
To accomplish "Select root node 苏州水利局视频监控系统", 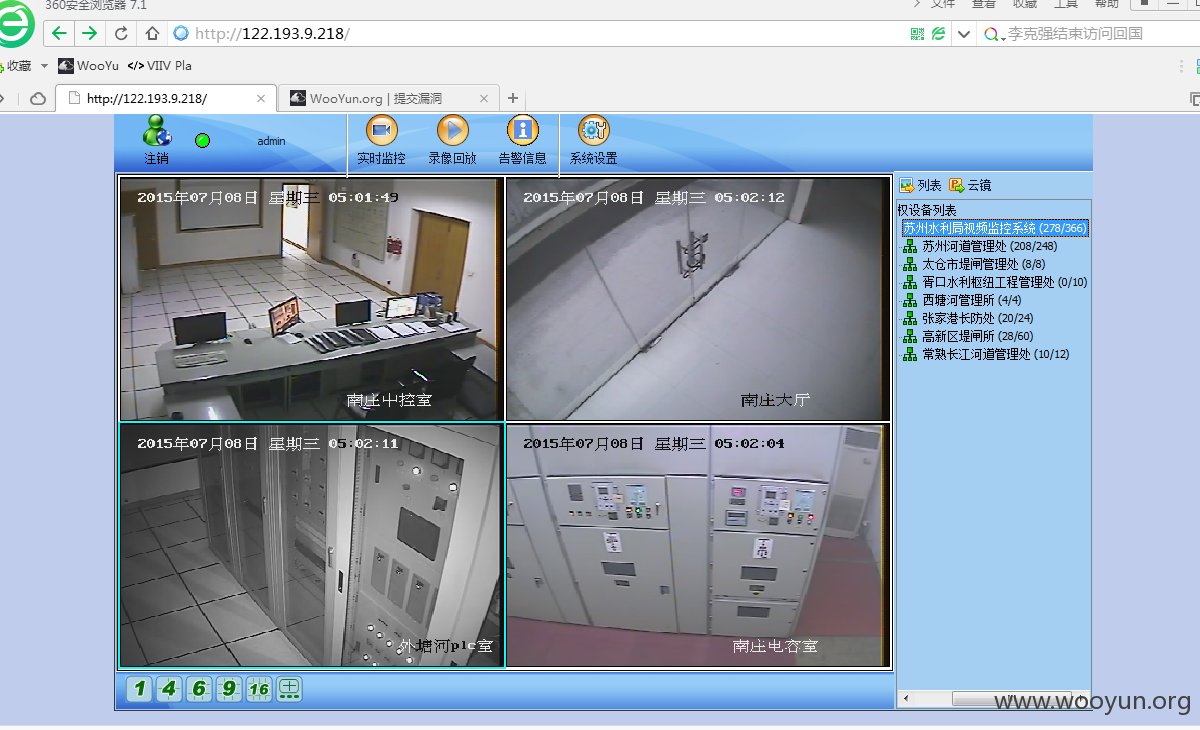I will [x=994, y=228].
